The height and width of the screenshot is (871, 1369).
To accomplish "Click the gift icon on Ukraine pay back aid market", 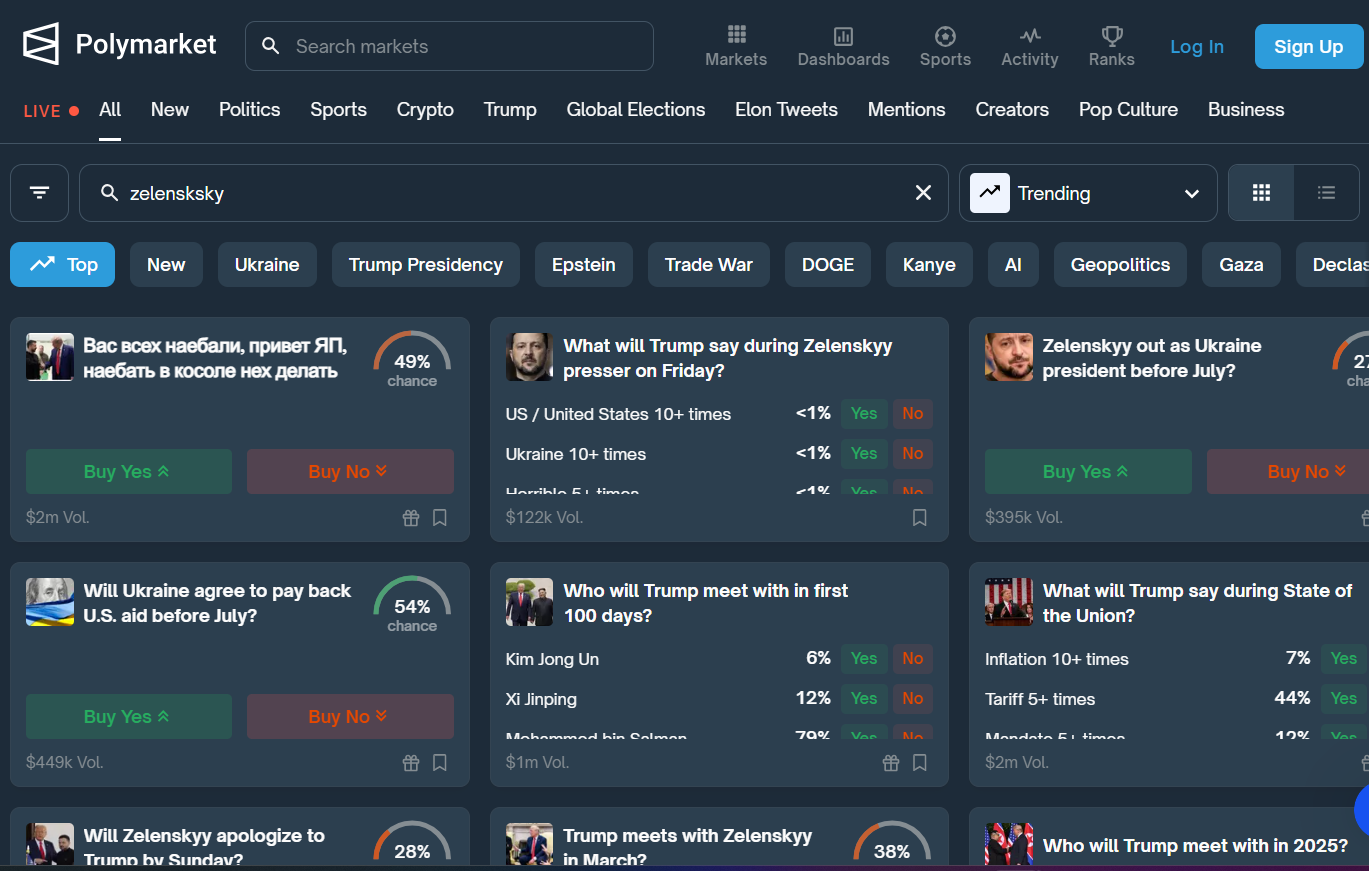I will coord(411,763).
